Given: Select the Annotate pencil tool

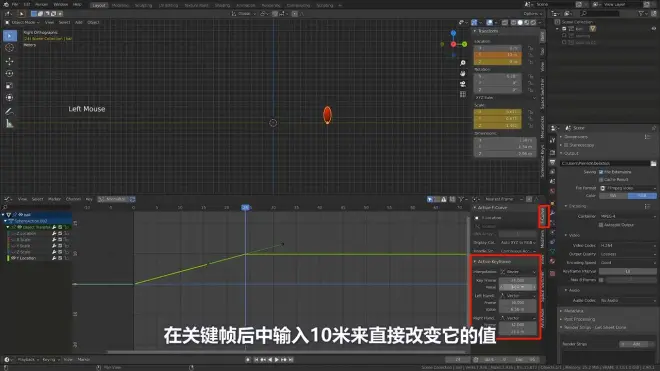Looking at the screenshot, I should pos(9,111).
